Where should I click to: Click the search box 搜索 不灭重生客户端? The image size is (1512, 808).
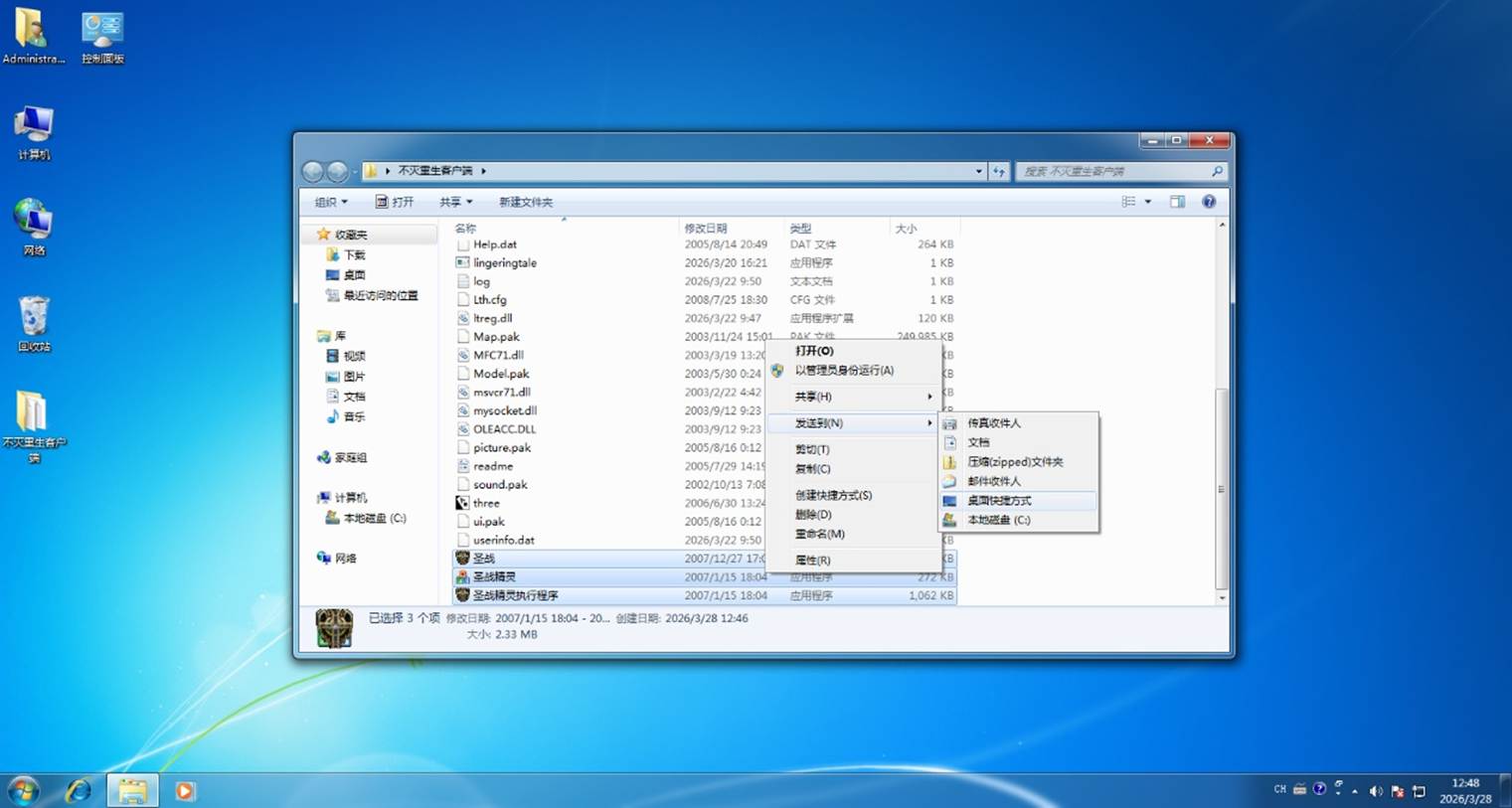(x=1113, y=171)
